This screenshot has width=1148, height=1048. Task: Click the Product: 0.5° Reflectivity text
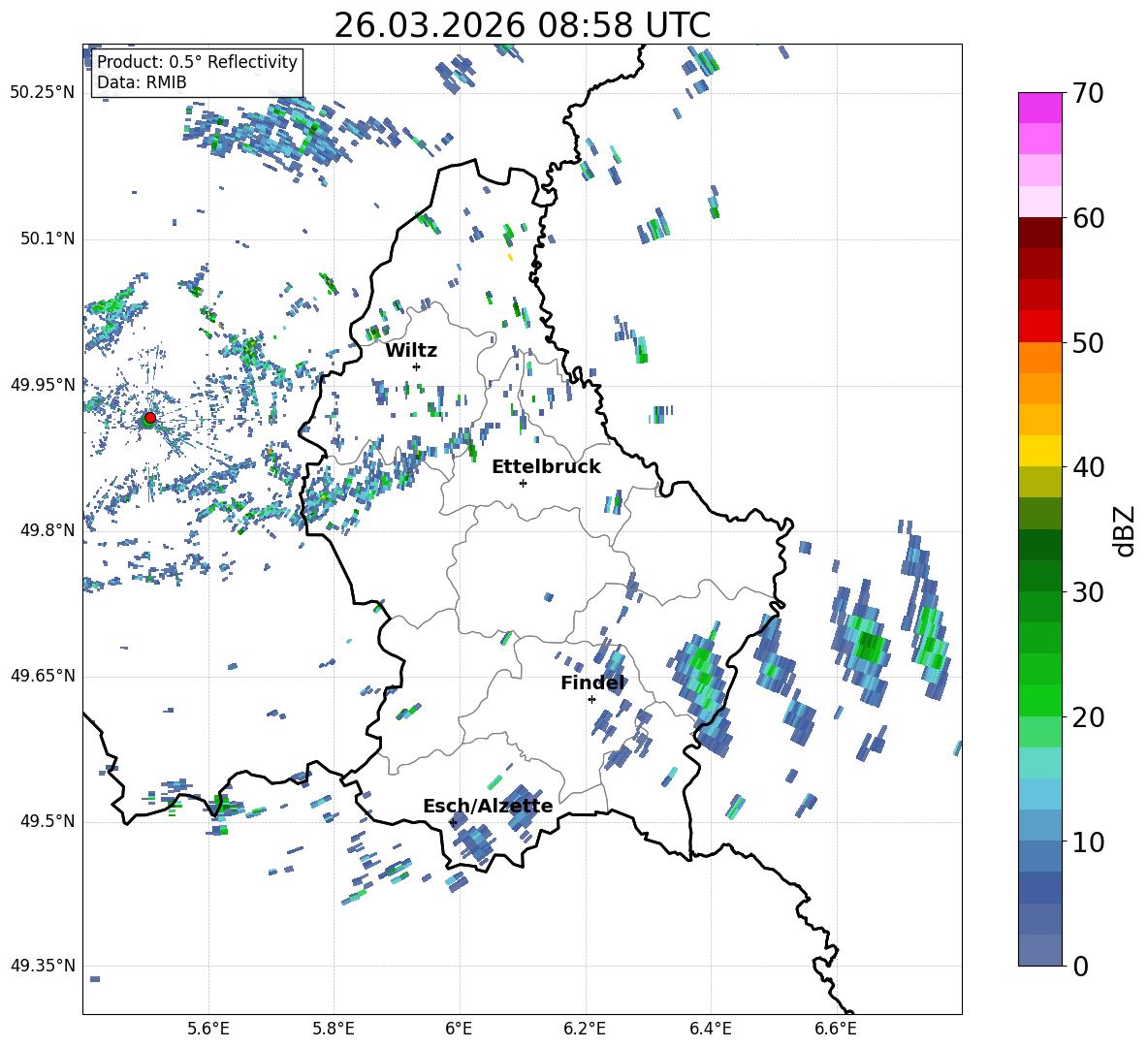pyautogui.click(x=197, y=62)
